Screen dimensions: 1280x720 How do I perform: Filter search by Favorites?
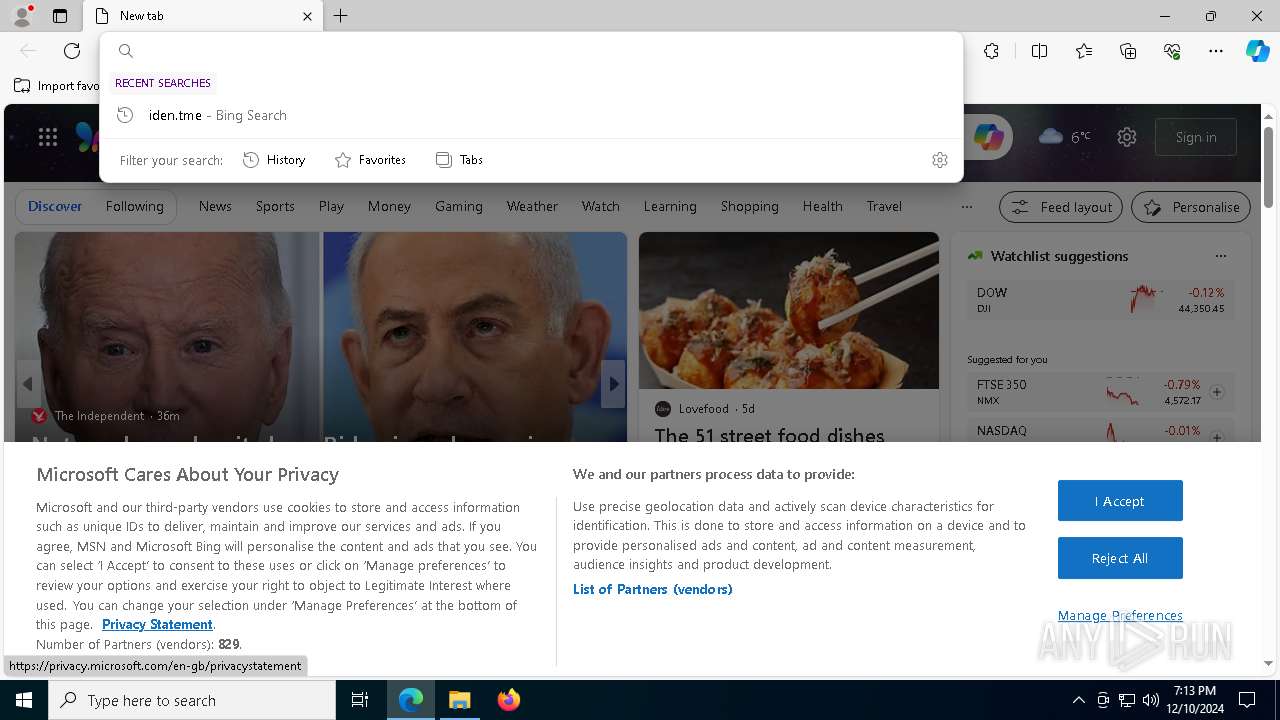pos(370,160)
